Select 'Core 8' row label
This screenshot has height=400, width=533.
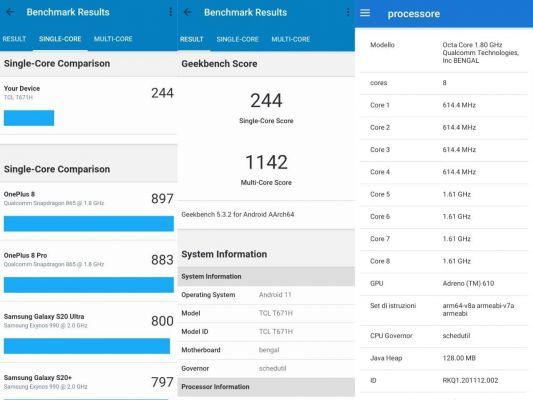(x=380, y=261)
